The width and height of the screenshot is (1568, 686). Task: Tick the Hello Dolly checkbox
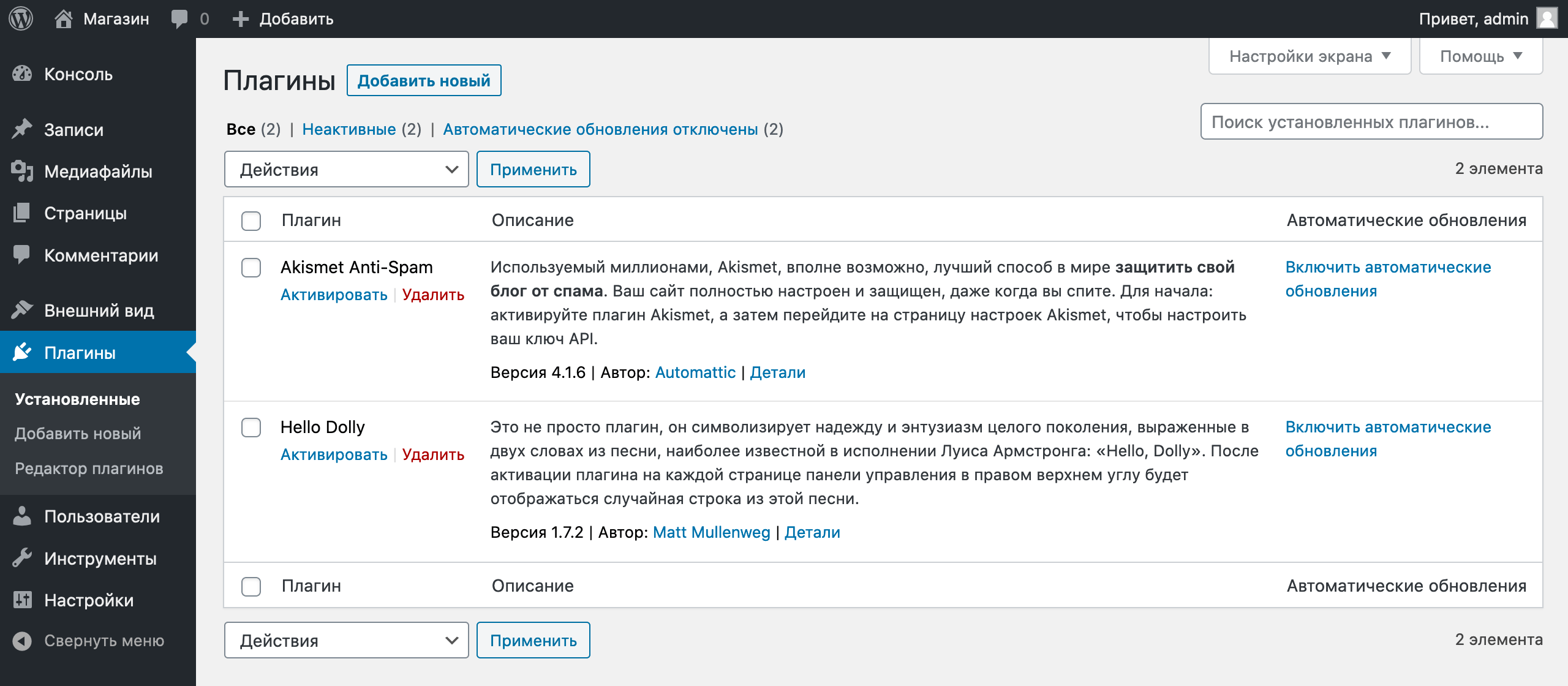251,428
